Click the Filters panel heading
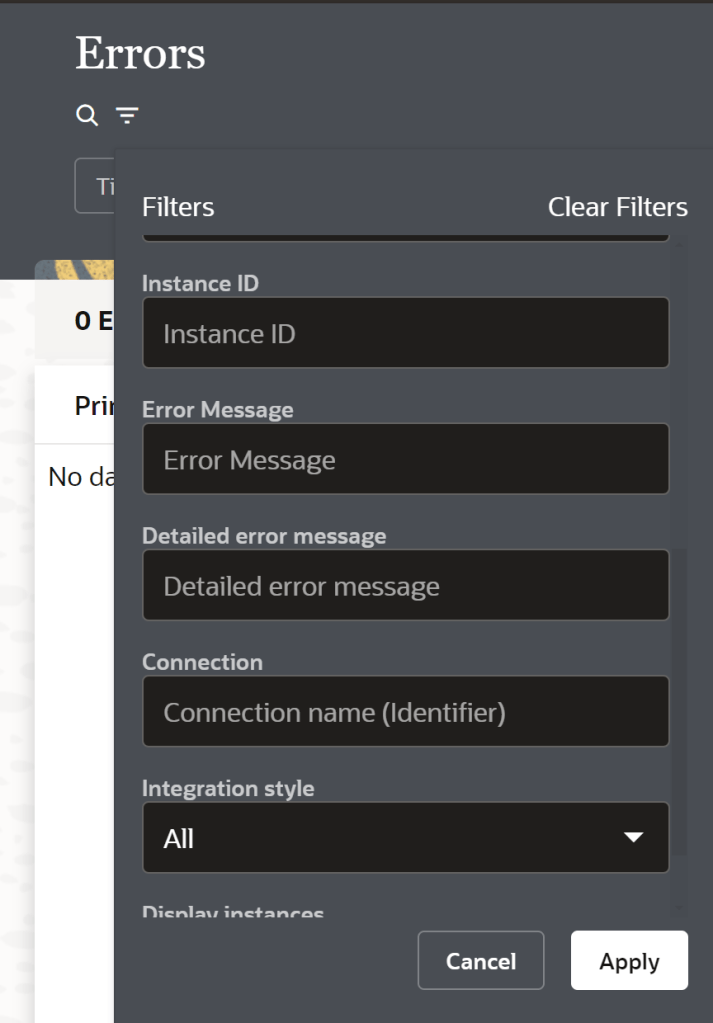The width and height of the screenshot is (713, 1023). tap(178, 207)
